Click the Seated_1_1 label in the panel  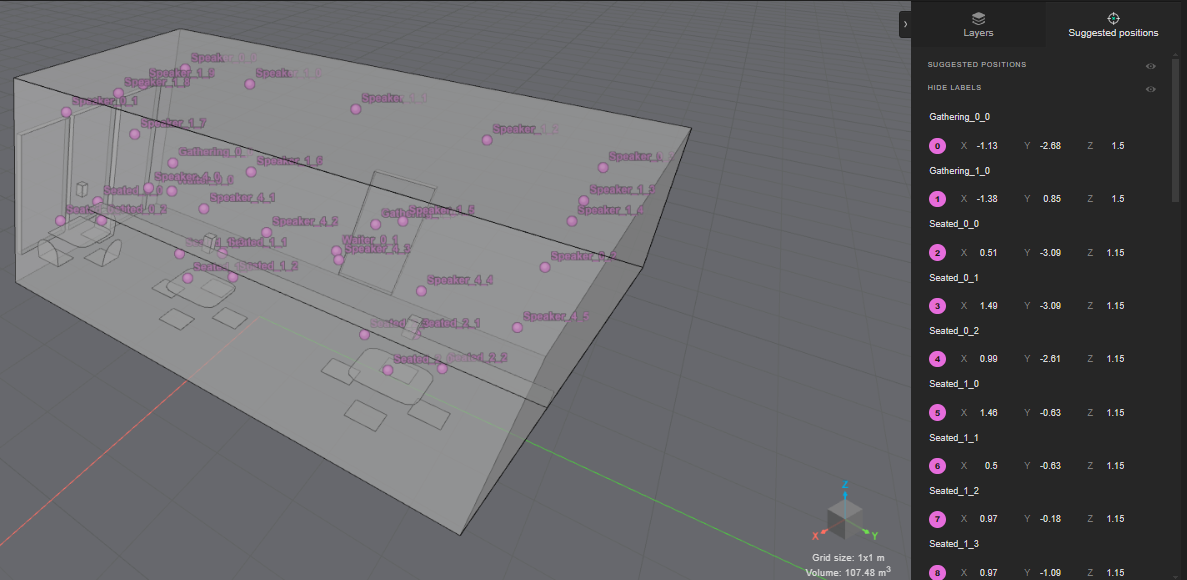(x=954, y=438)
